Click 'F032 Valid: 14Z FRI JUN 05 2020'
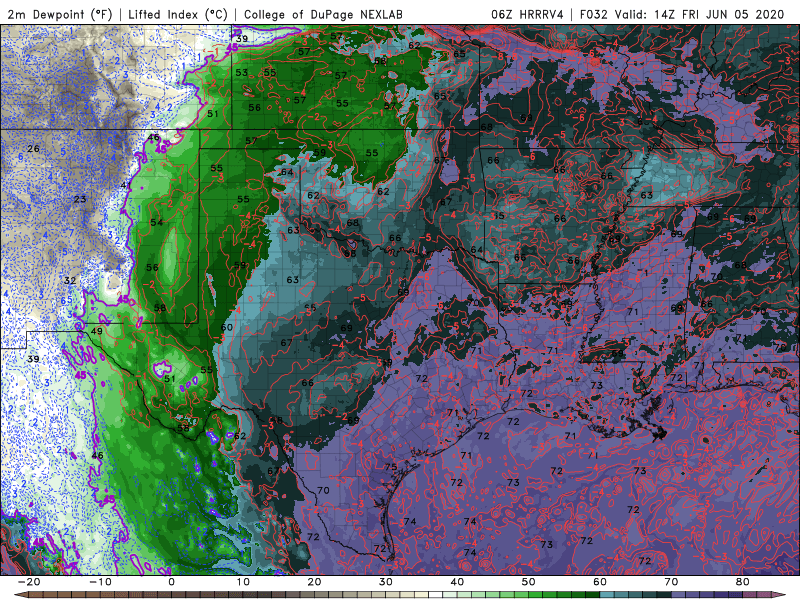This screenshot has height=600, width=800. [x=682, y=14]
